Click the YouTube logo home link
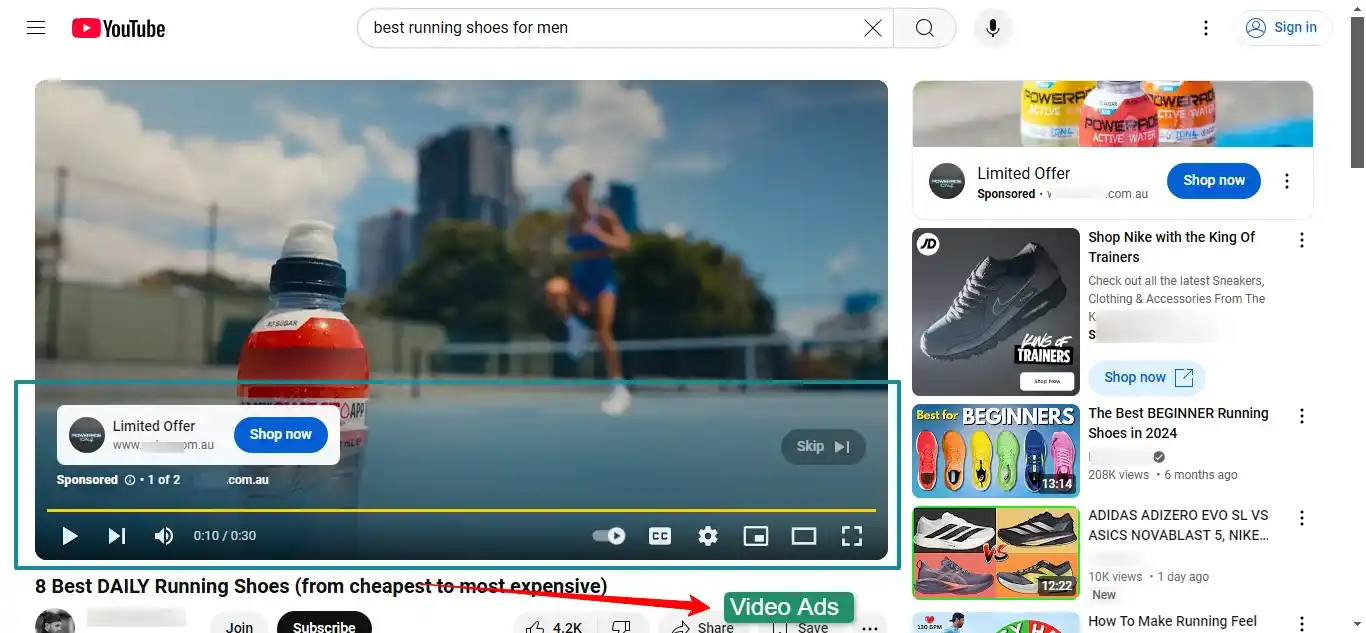This screenshot has width=1366, height=633. click(x=118, y=29)
